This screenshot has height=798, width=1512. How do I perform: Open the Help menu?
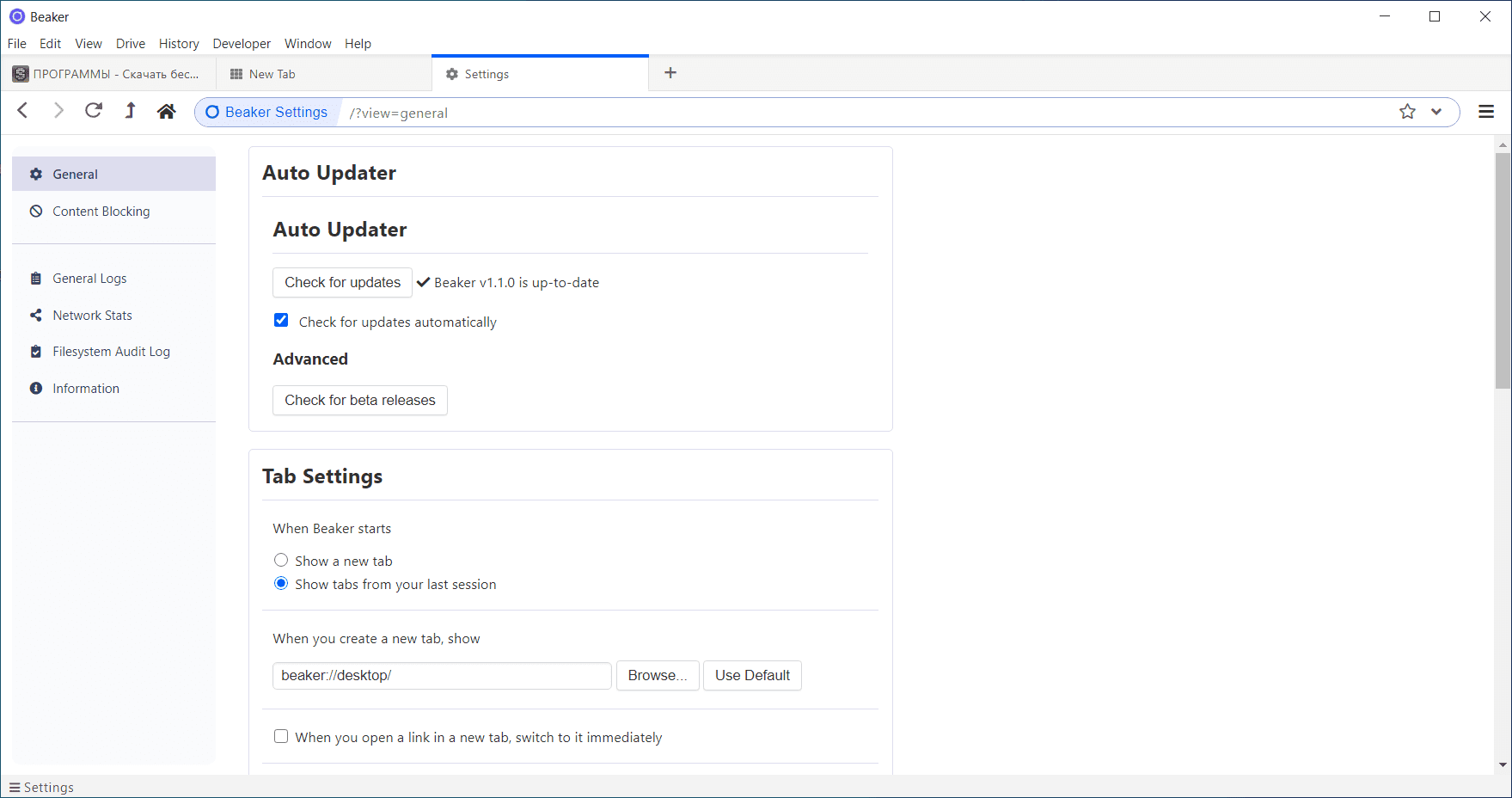(358, 44)
